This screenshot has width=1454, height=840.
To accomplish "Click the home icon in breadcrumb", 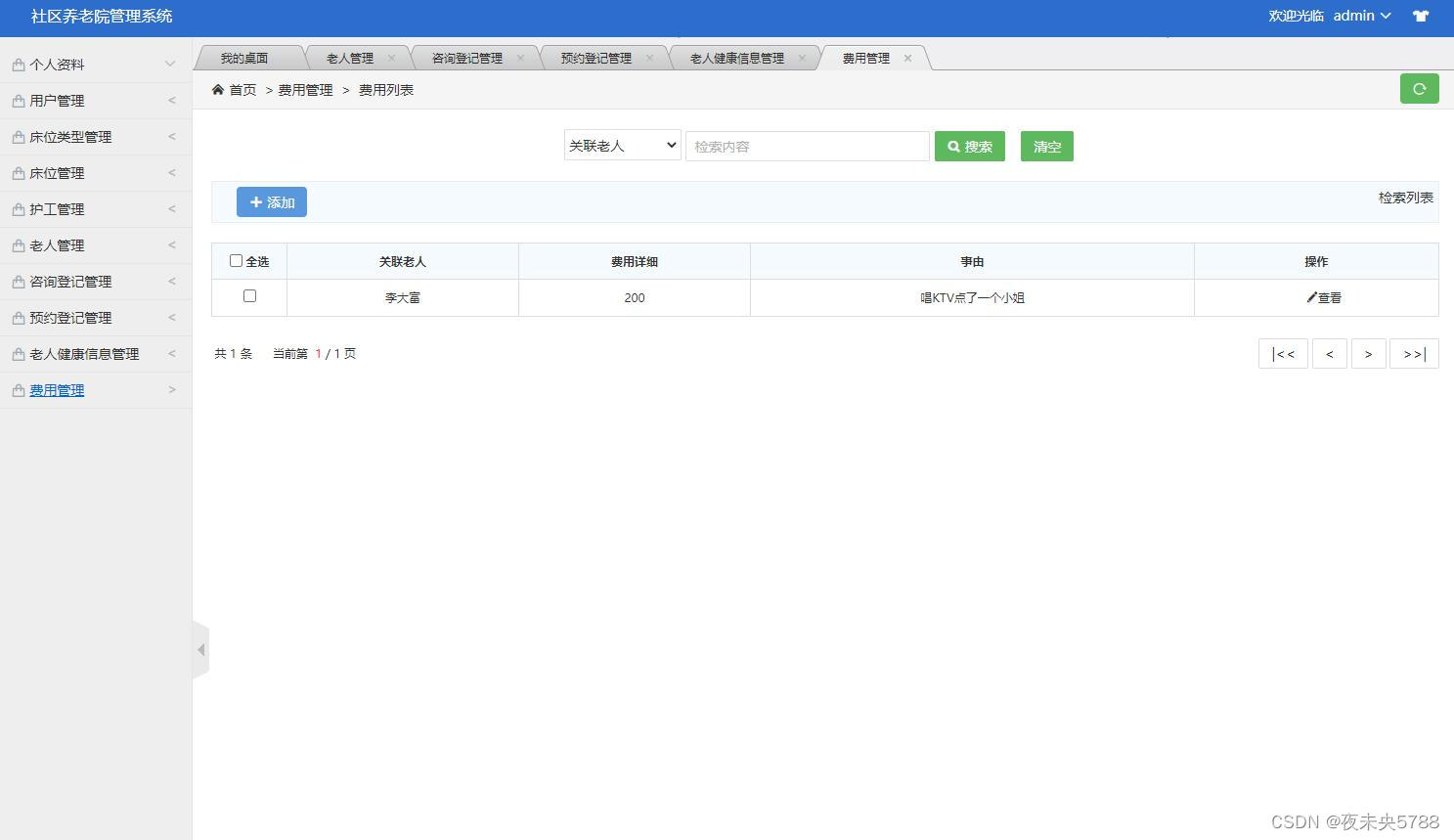I will pyautogui.click(x=218, y=89).
